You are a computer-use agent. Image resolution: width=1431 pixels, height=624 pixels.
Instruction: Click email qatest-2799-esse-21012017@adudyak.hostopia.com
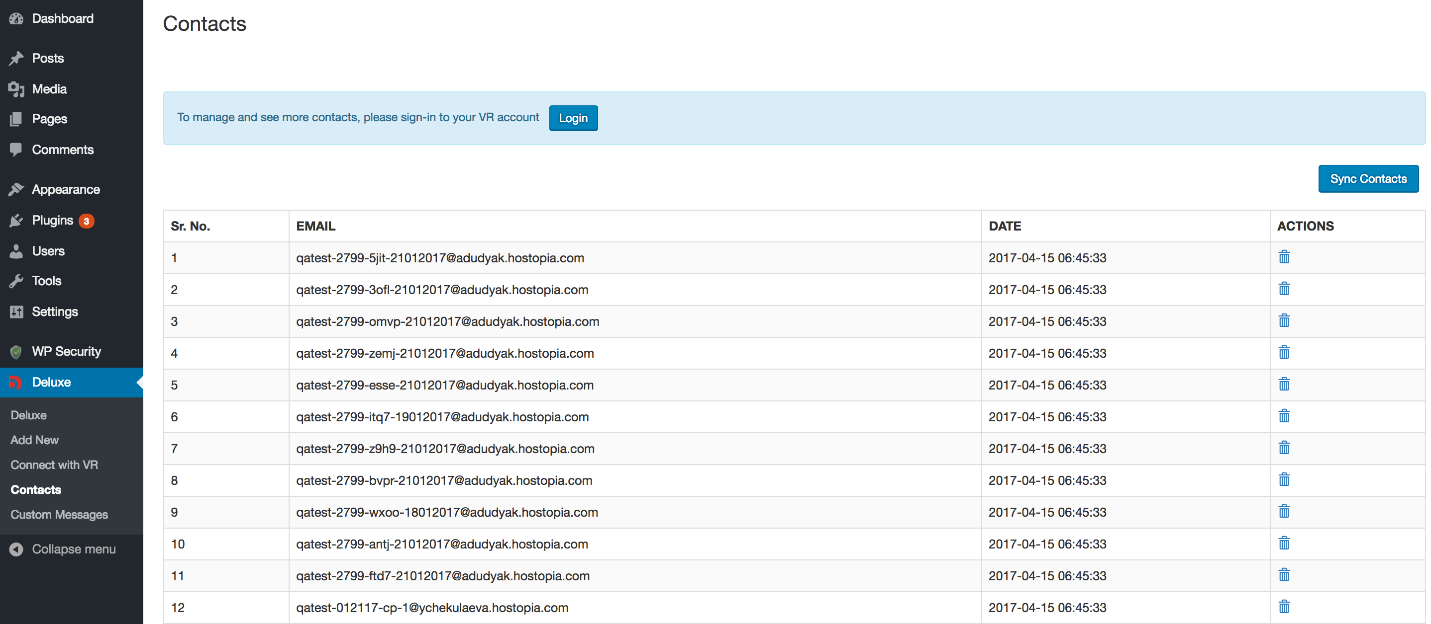click(445, 385)
